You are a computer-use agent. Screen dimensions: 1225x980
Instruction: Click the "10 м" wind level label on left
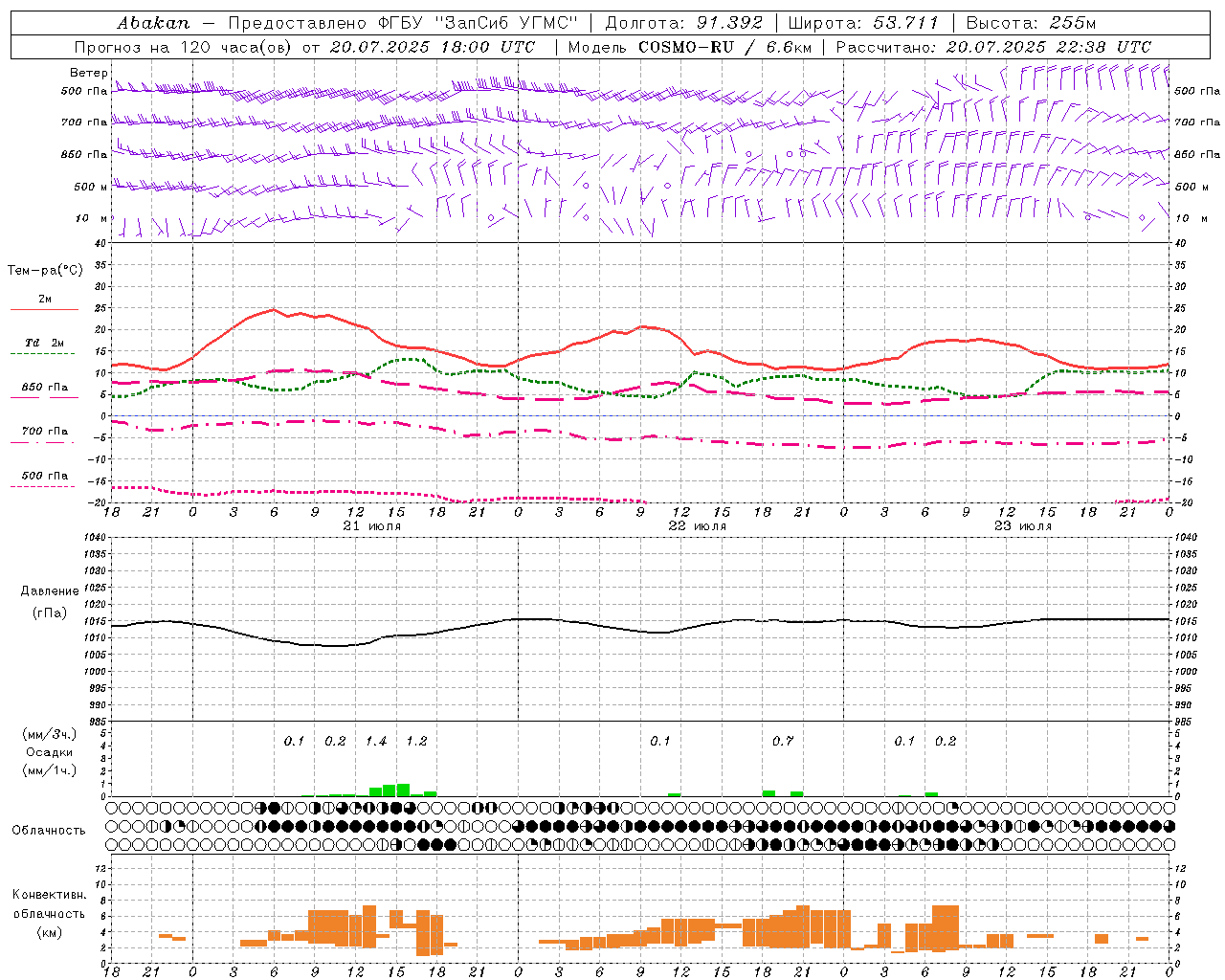click(92, 218)
